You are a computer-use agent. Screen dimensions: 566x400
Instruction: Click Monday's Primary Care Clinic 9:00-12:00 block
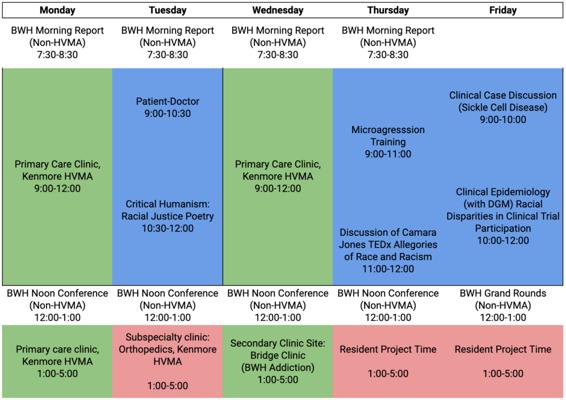pos(57,176)
